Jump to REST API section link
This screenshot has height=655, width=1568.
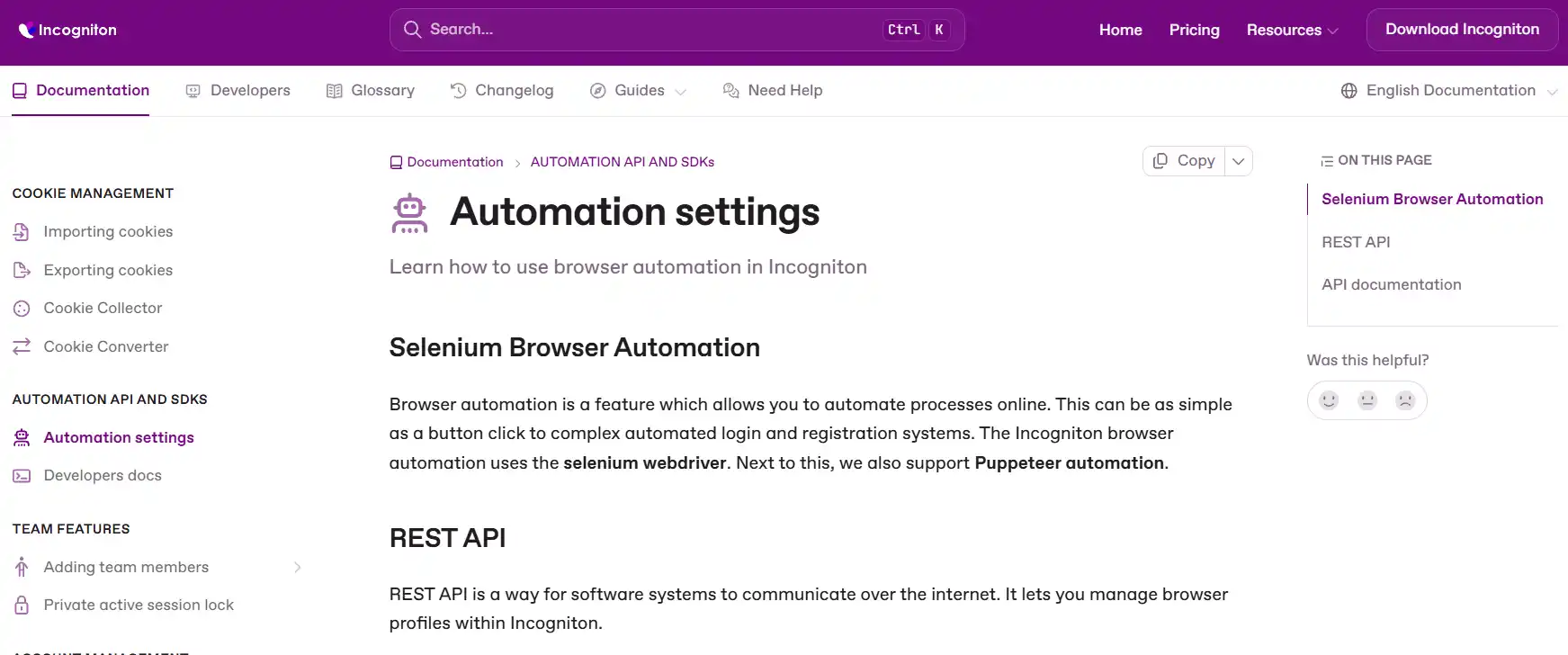(1356, 242)
